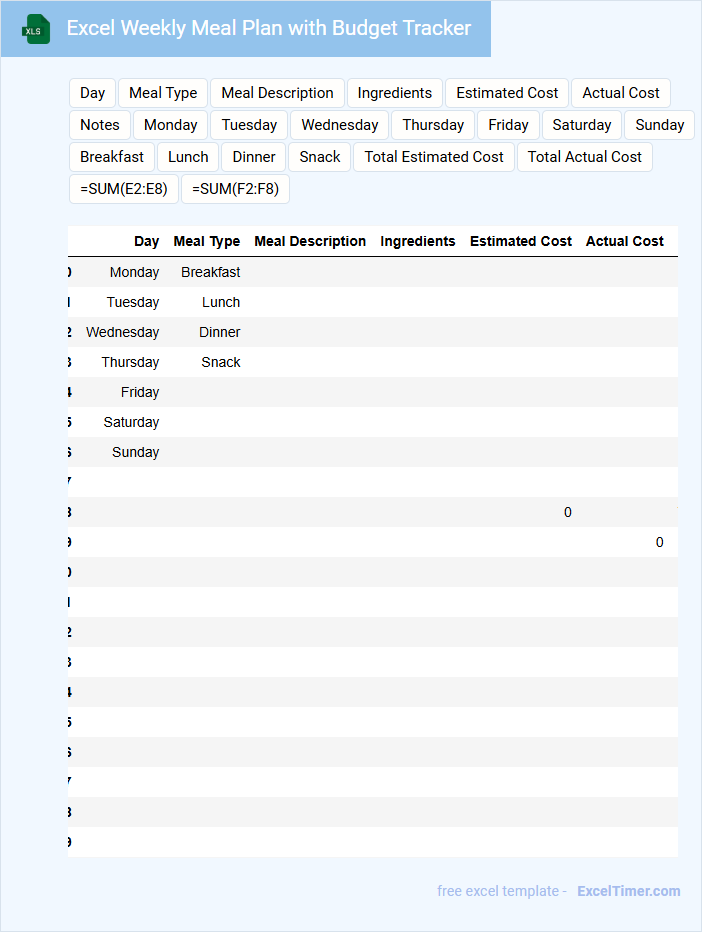
Task: Open the ExcelTimer.com link
Action: point(628,891)
